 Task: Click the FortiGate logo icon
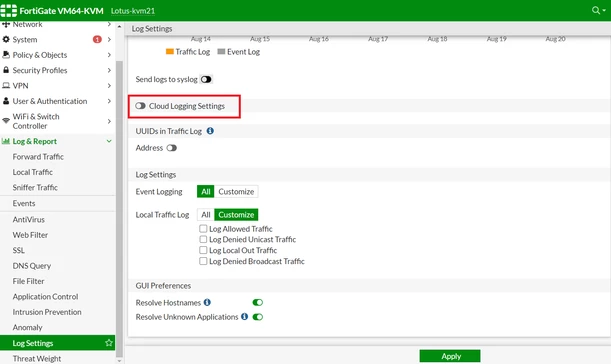(9, 11)
